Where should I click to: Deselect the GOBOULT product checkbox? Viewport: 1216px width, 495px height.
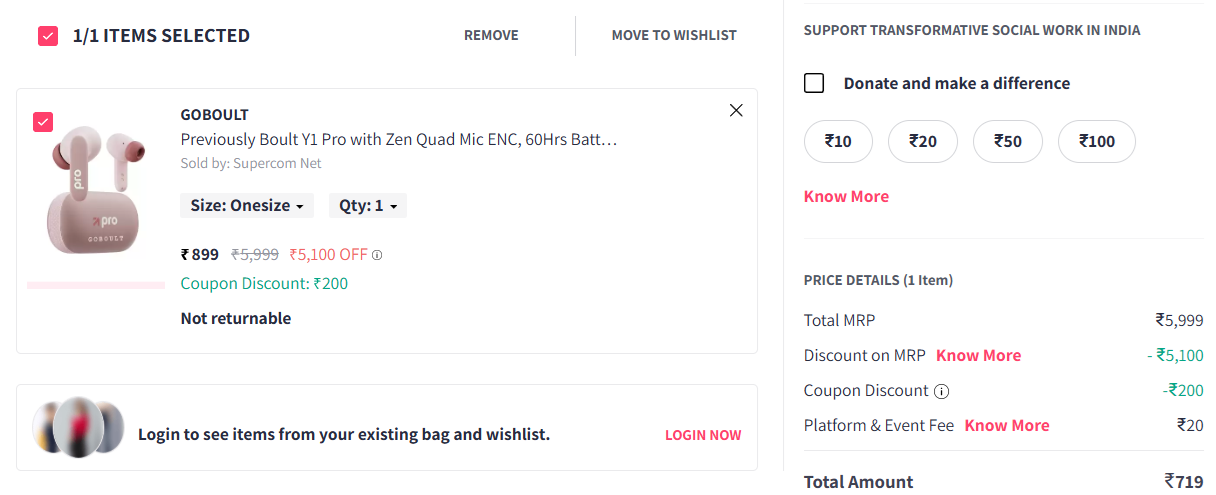tap(43, 122)
